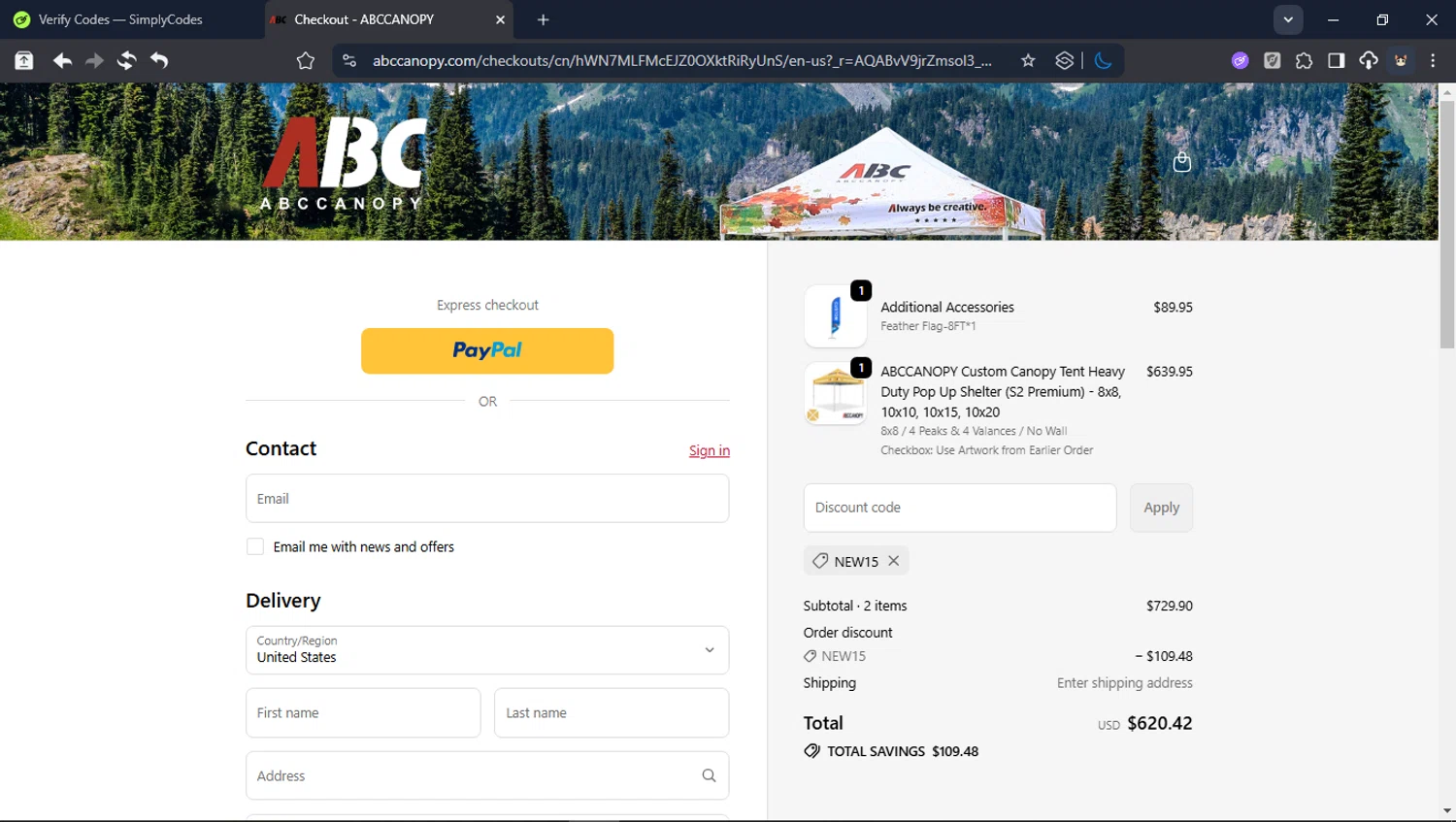Toggle the browser side panel icon

coord(1336,60)
